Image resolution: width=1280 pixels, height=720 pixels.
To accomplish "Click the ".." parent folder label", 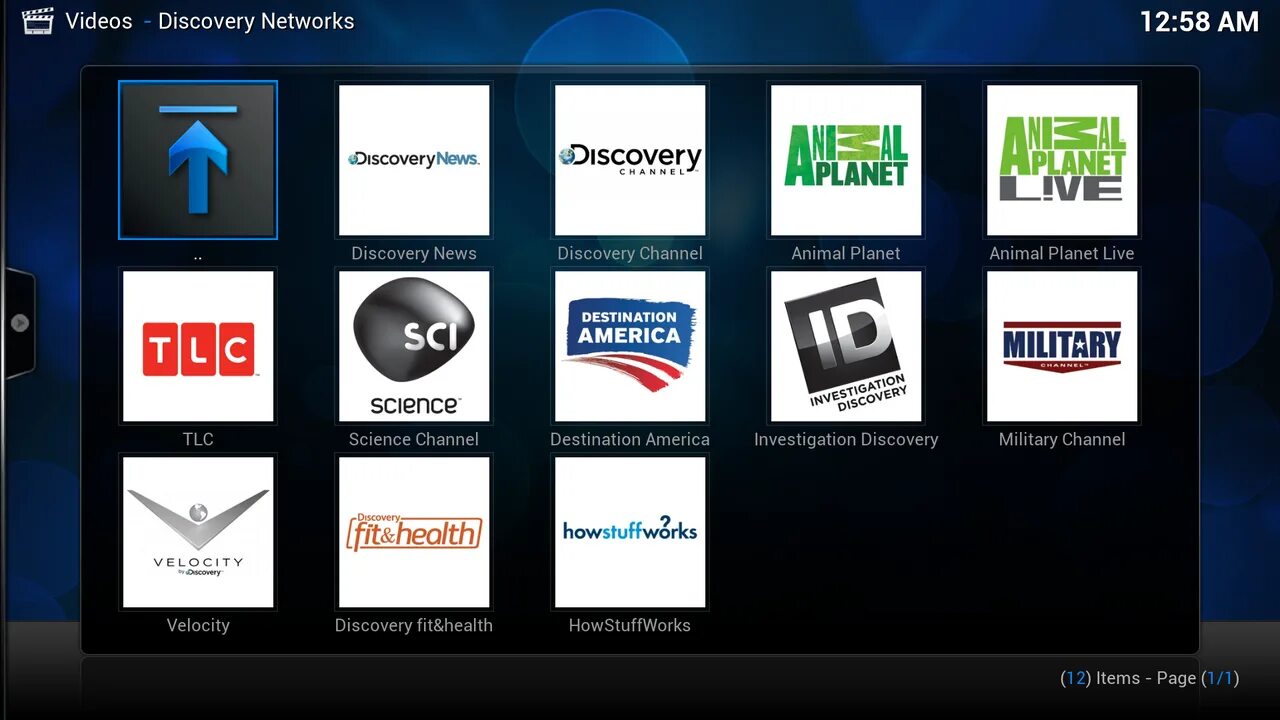I will tap(198, 256).
